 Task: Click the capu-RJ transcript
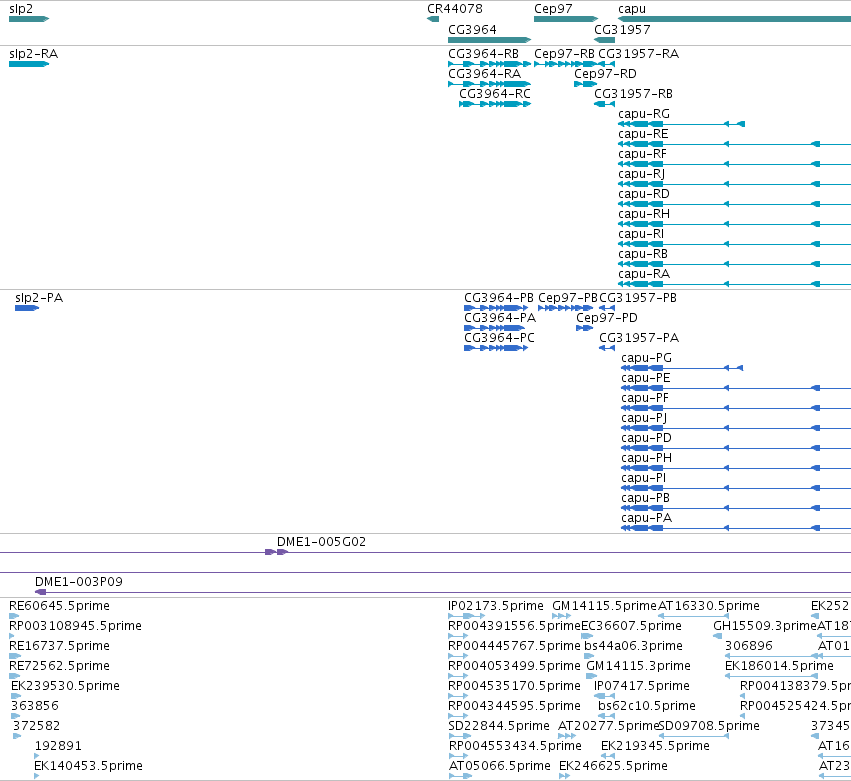[x=734, y=185]
